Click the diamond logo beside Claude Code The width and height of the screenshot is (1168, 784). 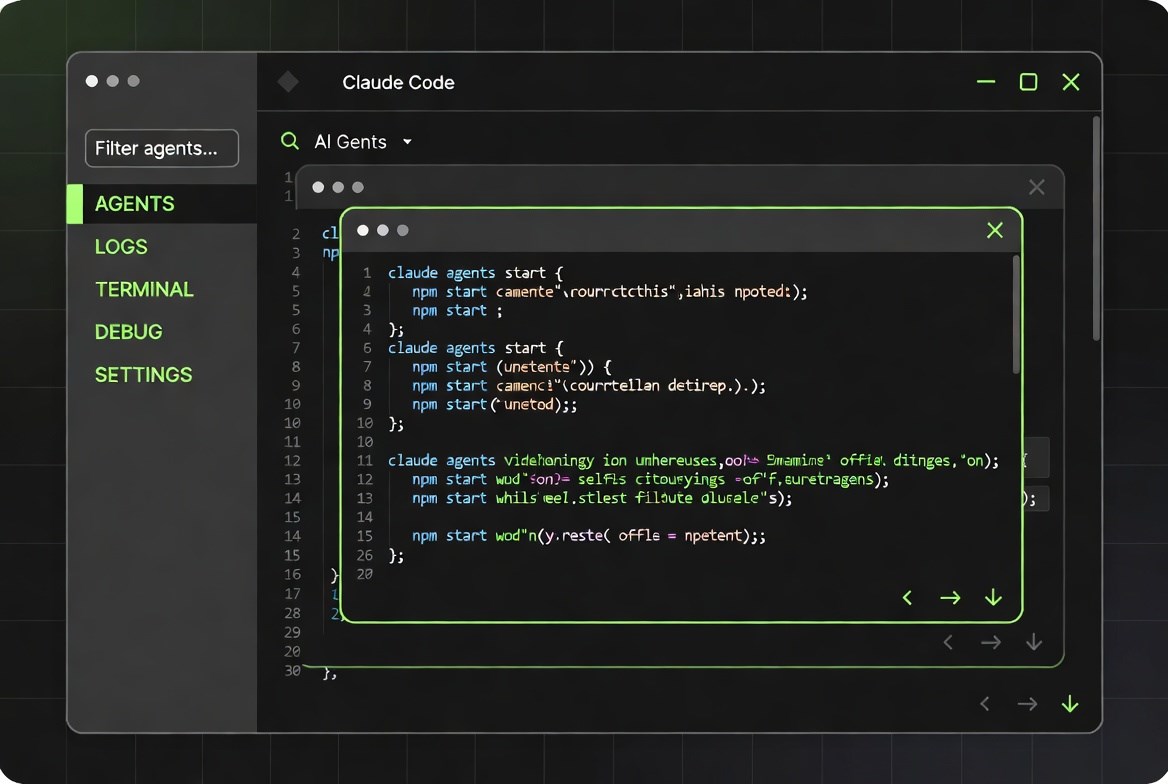[288, 81]
